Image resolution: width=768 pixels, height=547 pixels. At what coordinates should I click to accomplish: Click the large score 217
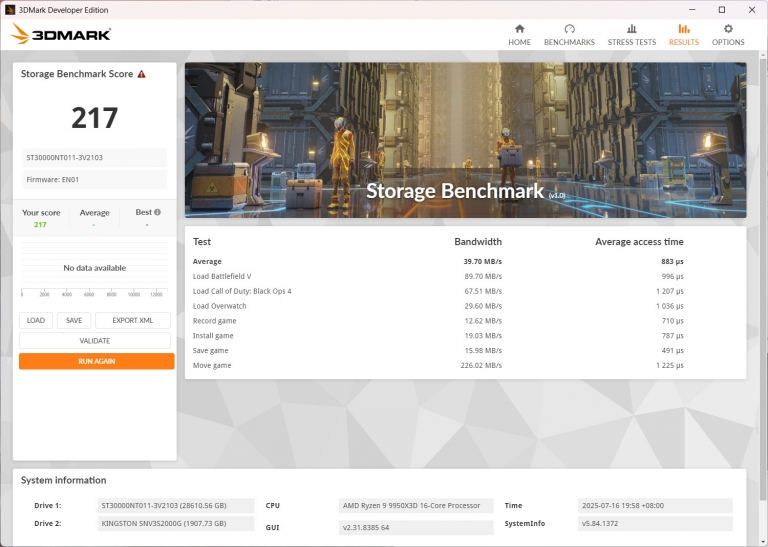click(x=95, y=118)
